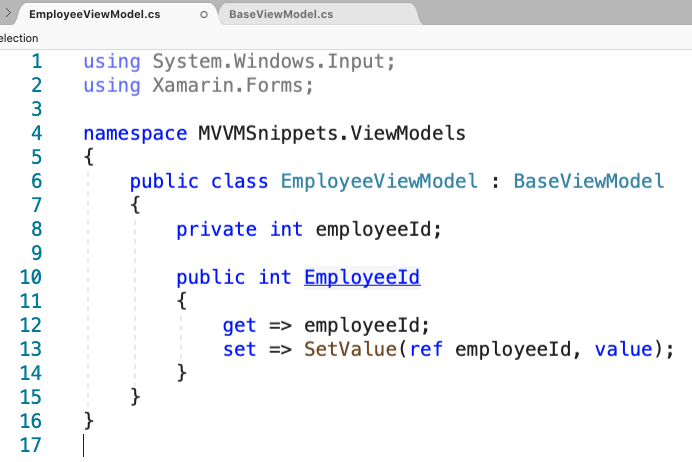Click the selection breadcrumb label

pyautogui.click(x=19, y=38)
